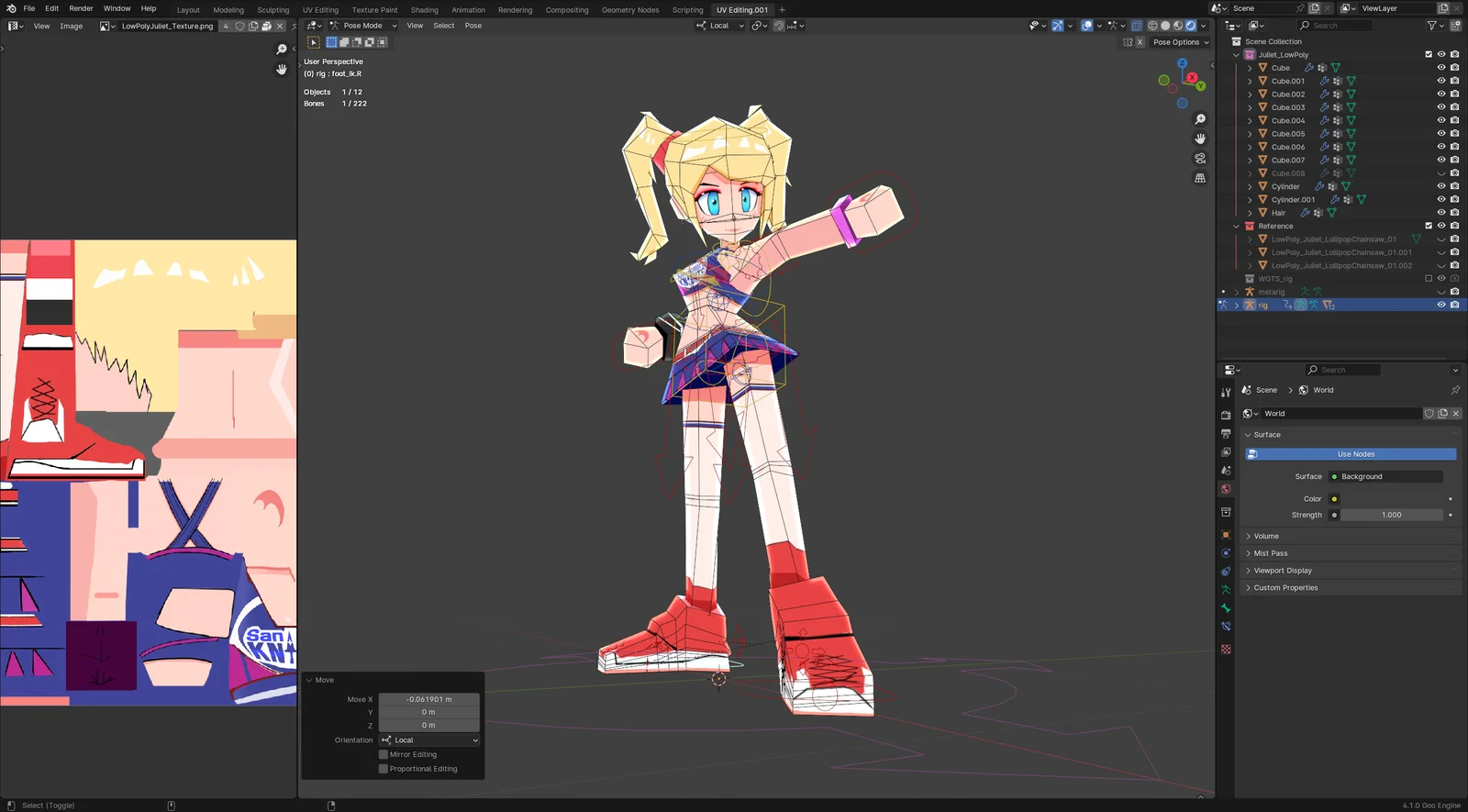
Task: Toggle the Reference collection checkbox
Action: tap(1429, 226)
